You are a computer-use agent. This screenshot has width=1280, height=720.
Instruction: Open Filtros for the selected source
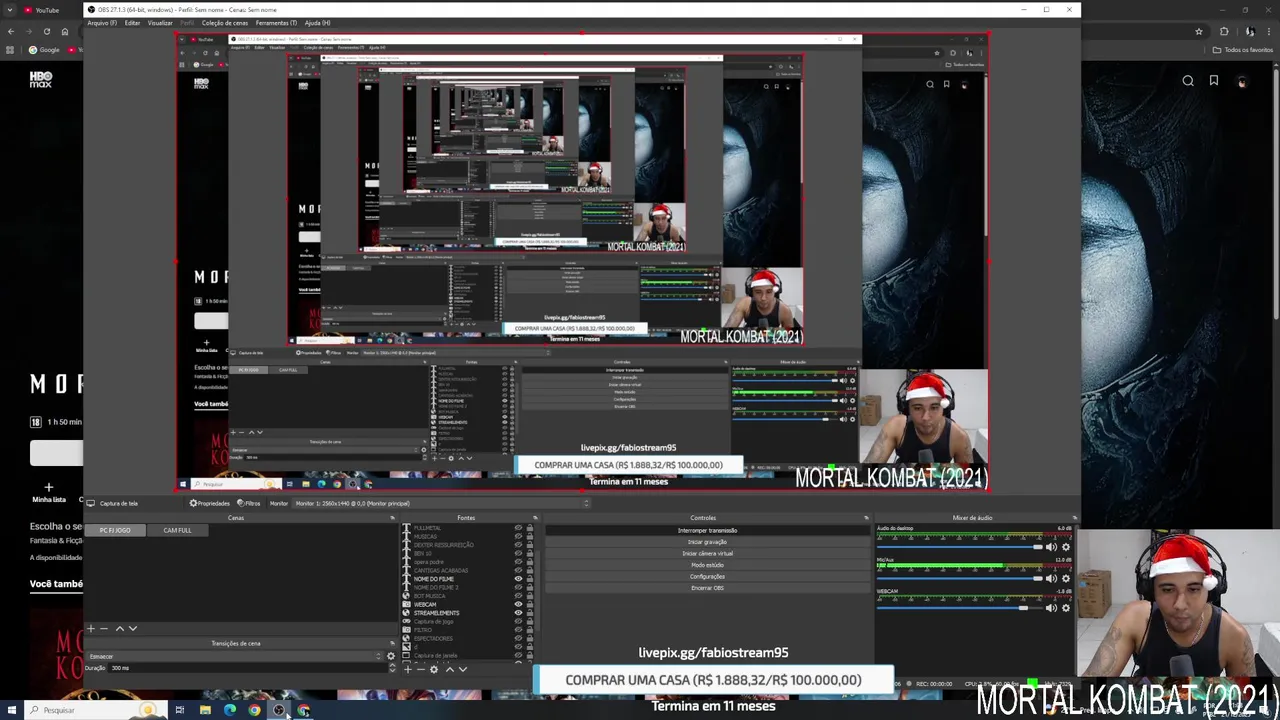pos(249,503)
